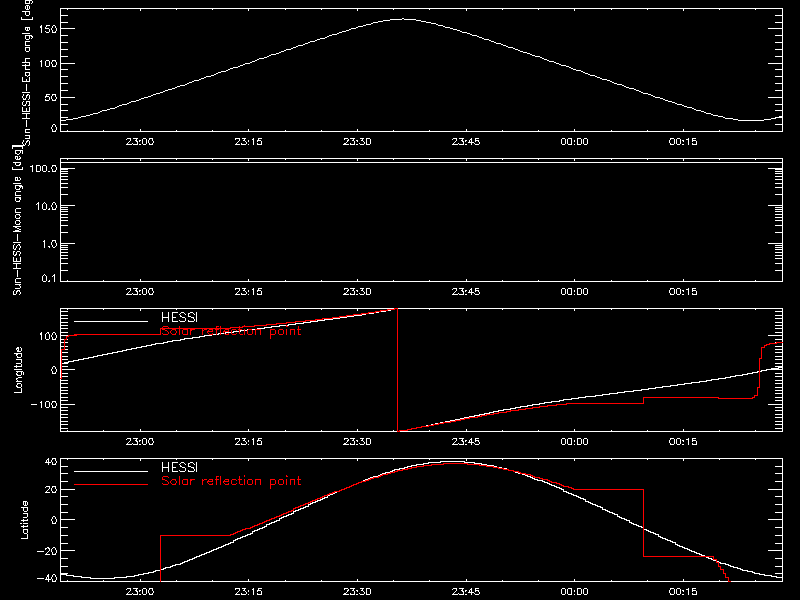Click 23:00 time label under Longitude plot
This screenshot has width=800, height=600.
[x=140, y=441]
